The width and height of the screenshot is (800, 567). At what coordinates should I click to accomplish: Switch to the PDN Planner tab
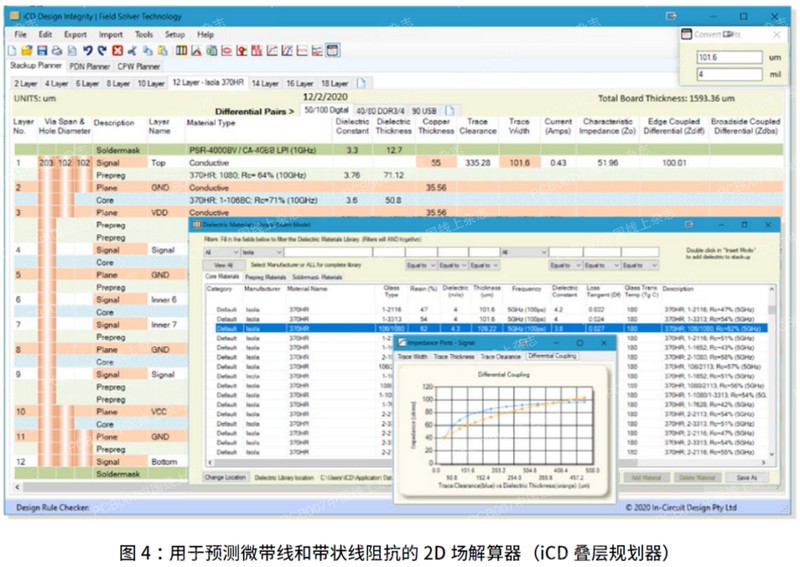click(x=89, y=66)
